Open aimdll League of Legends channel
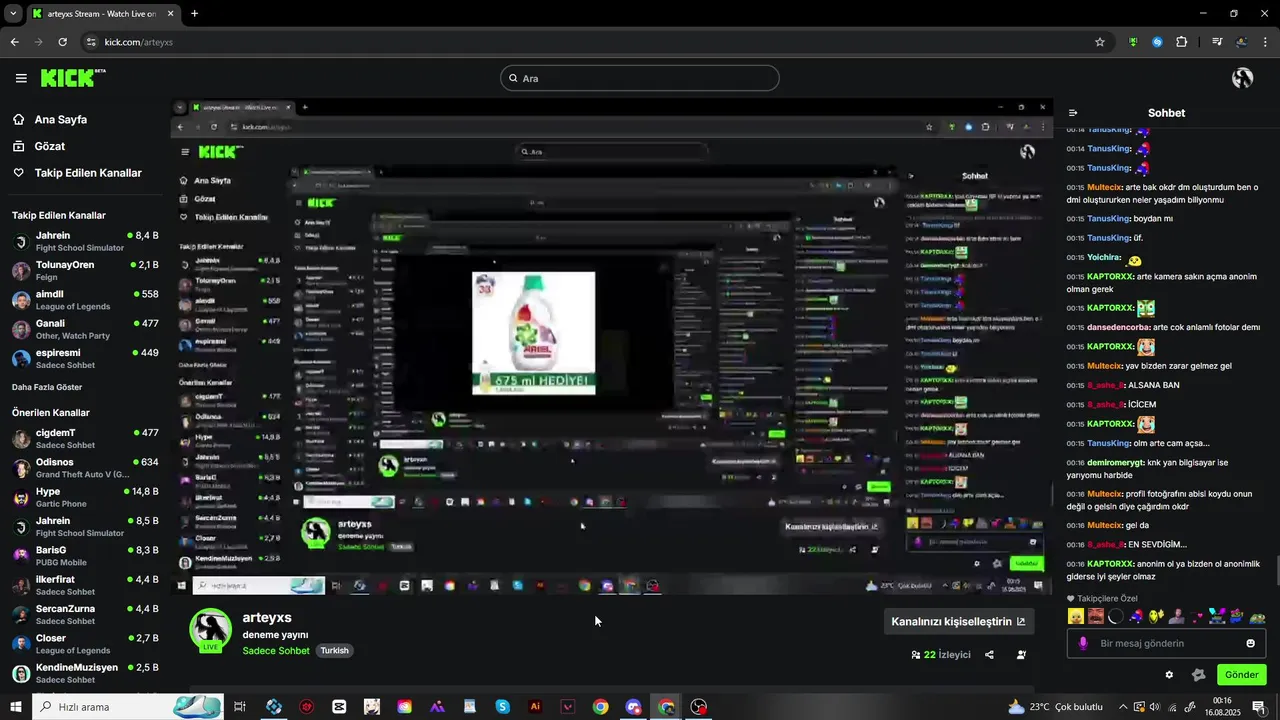Viewport: 1280px width, 720px height. (86, 300)
